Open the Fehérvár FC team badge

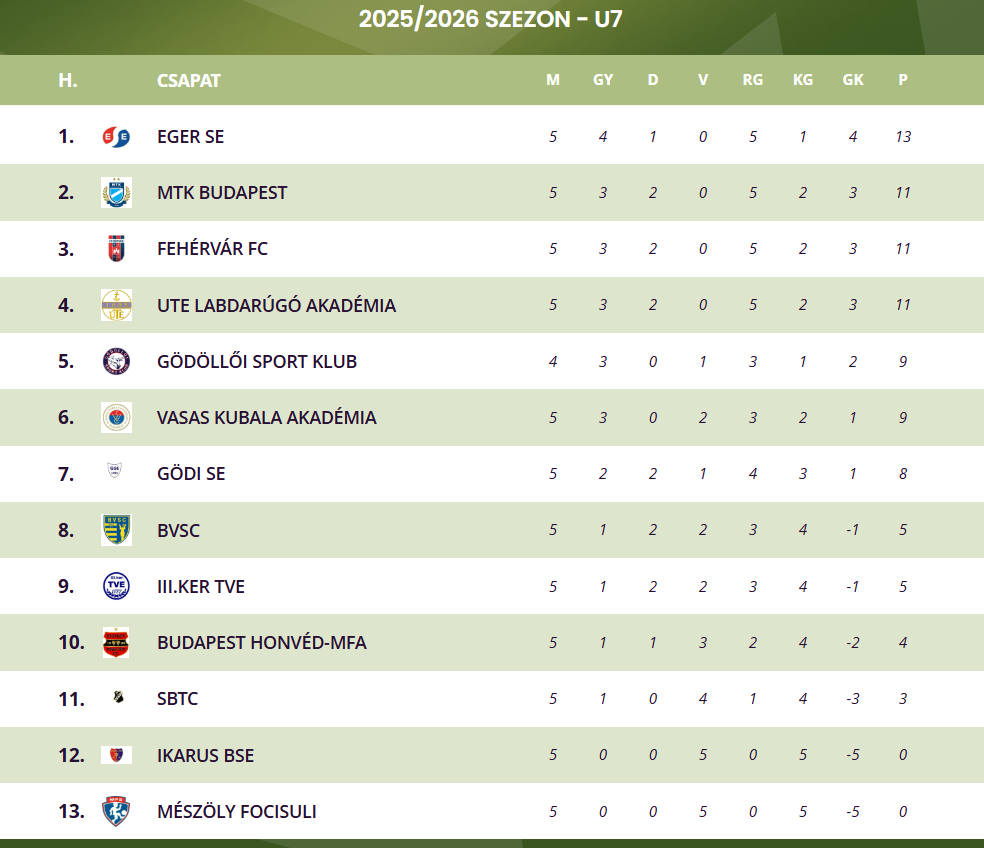click(x=116, y=249)
